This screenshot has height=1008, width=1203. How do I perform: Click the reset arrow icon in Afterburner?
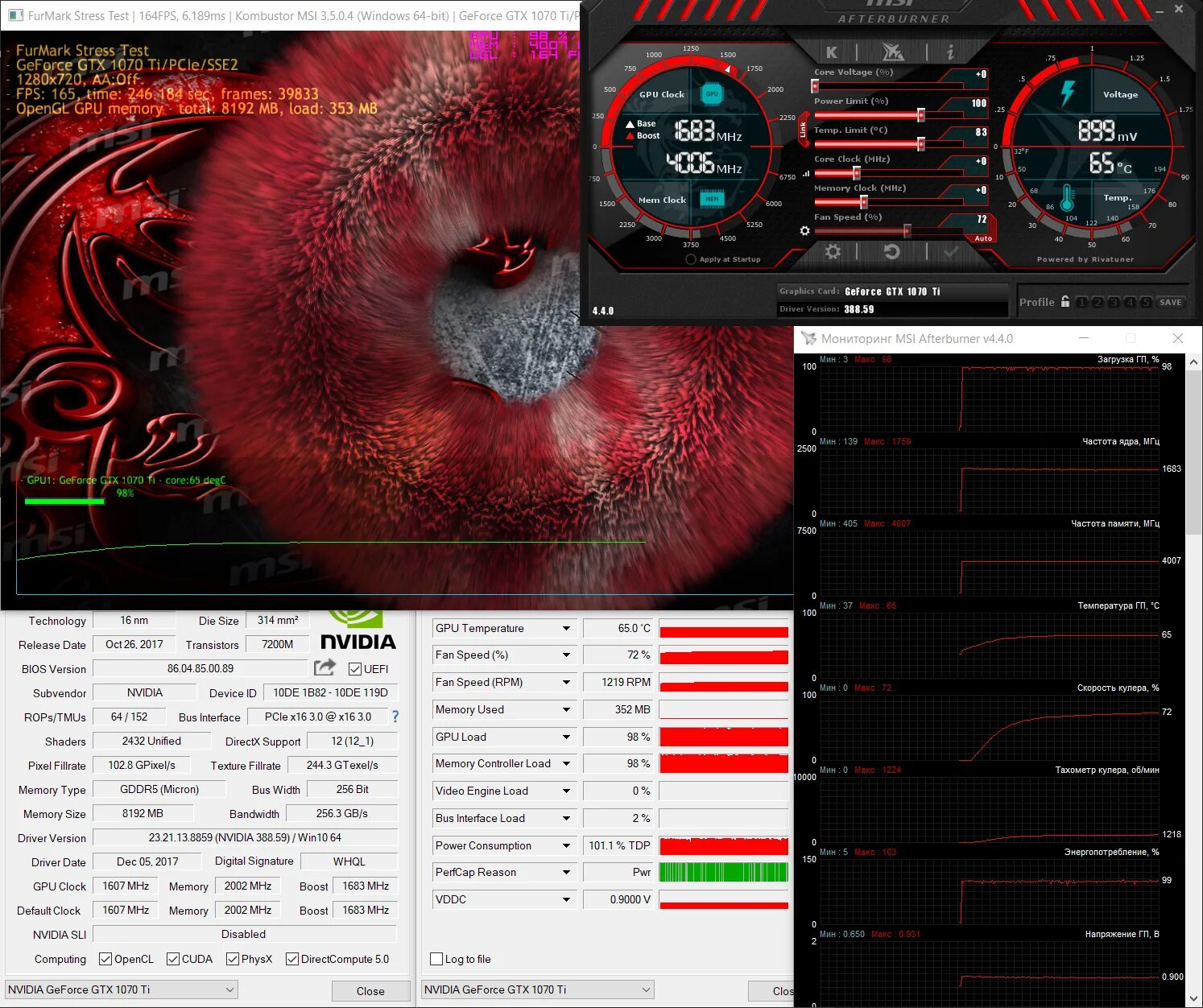(891, 251)
